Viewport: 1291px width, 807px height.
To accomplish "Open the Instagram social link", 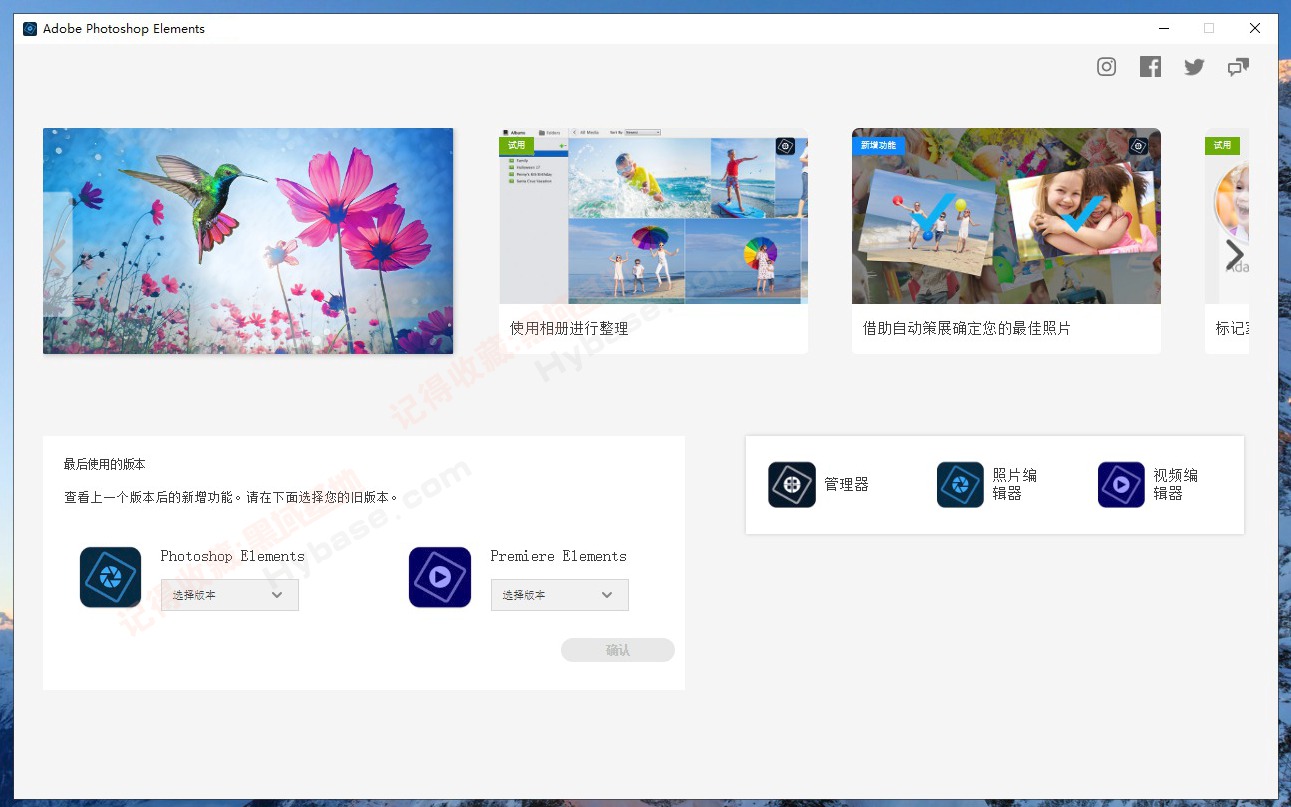I will 1106,66.
